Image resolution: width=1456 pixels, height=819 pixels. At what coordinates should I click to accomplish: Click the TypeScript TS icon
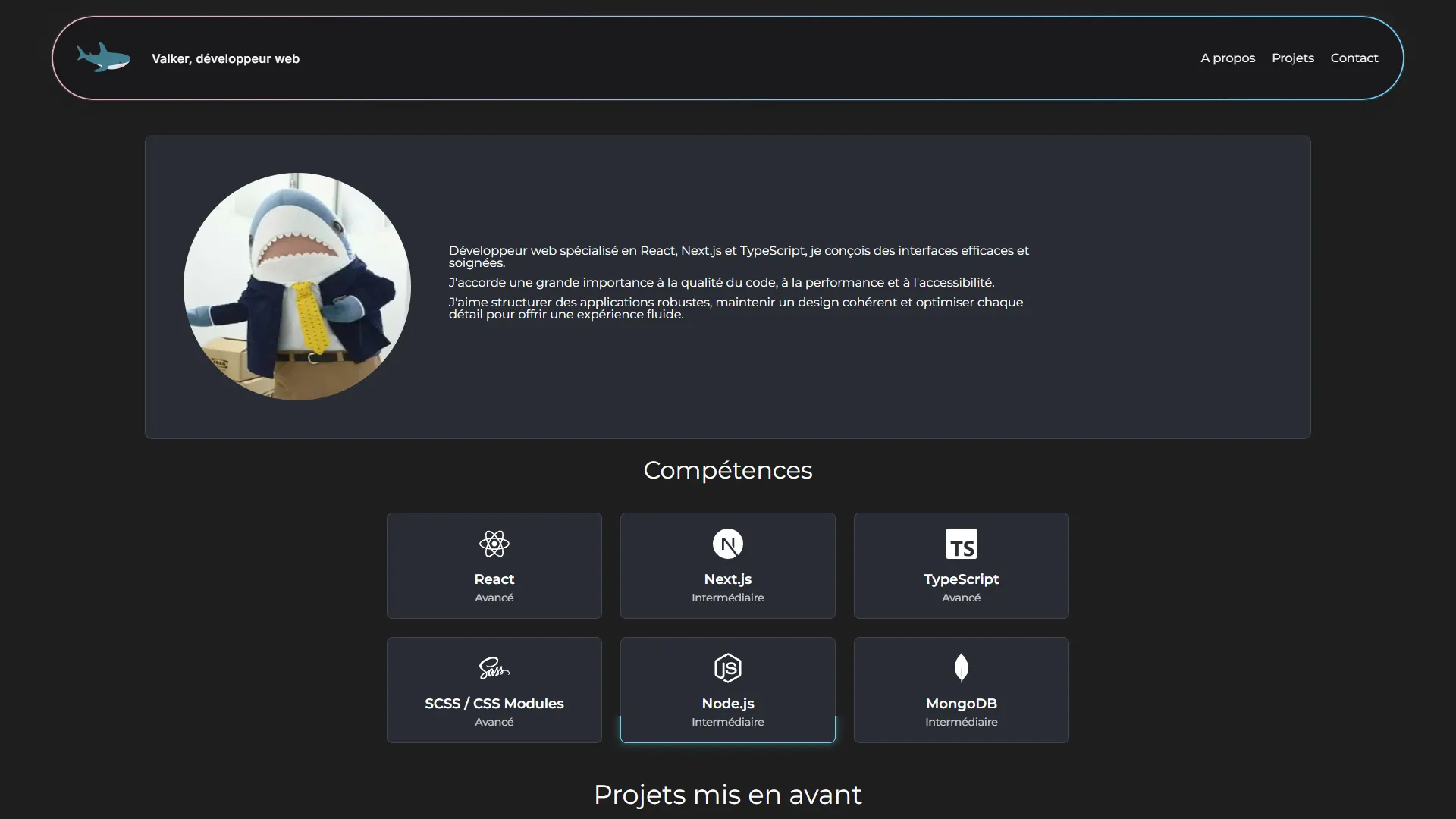pyautogui.click(x=962, y=544)
